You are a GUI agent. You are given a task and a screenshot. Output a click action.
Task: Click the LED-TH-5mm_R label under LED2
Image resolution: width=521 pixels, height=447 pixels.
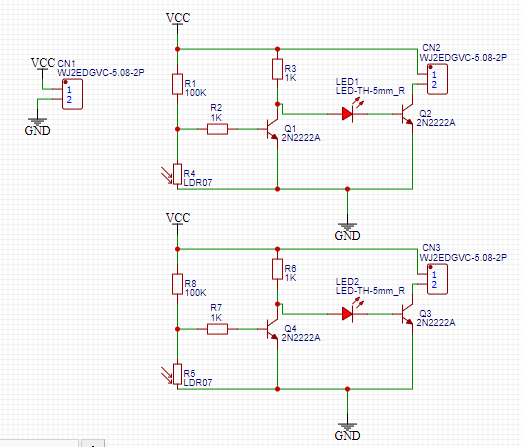point(370,291)
